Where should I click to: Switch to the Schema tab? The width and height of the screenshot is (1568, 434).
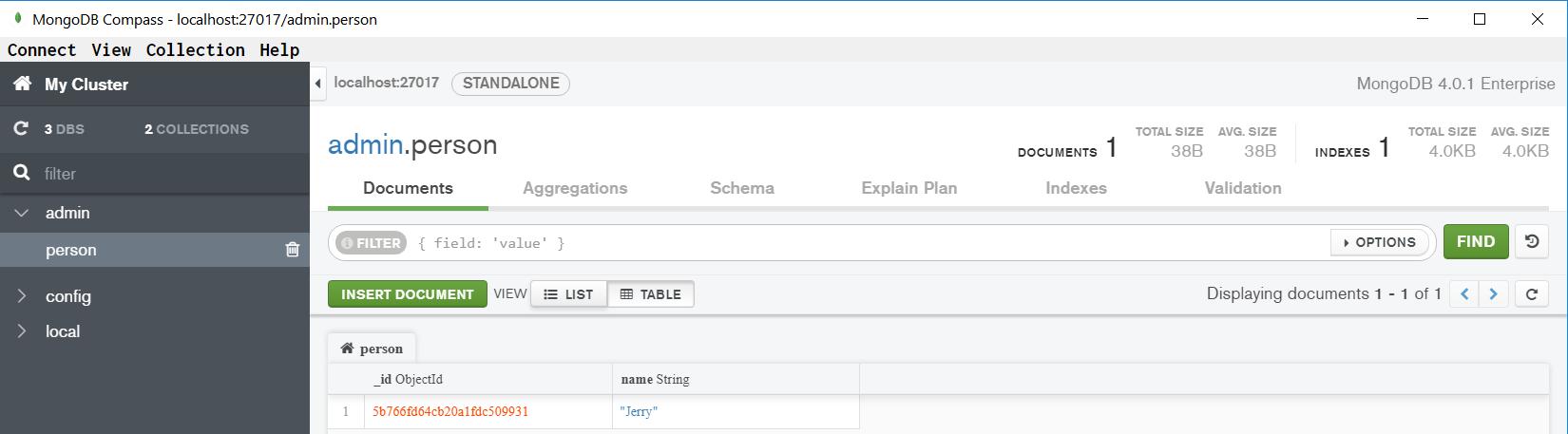coord(742,188)
